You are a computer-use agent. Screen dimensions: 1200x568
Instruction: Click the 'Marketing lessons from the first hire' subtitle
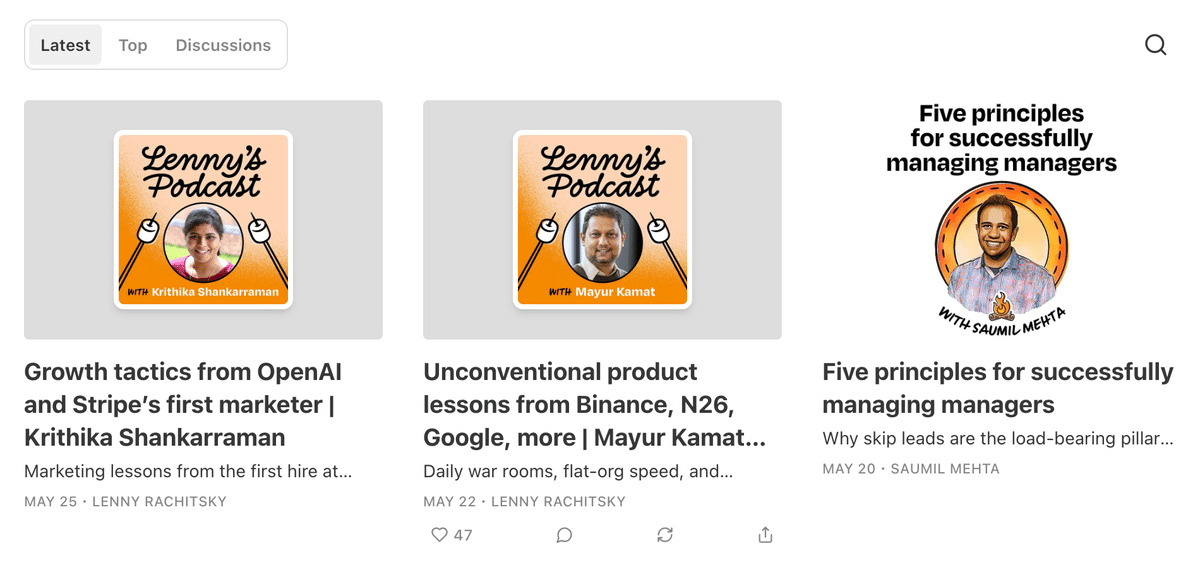pos(188,471)
